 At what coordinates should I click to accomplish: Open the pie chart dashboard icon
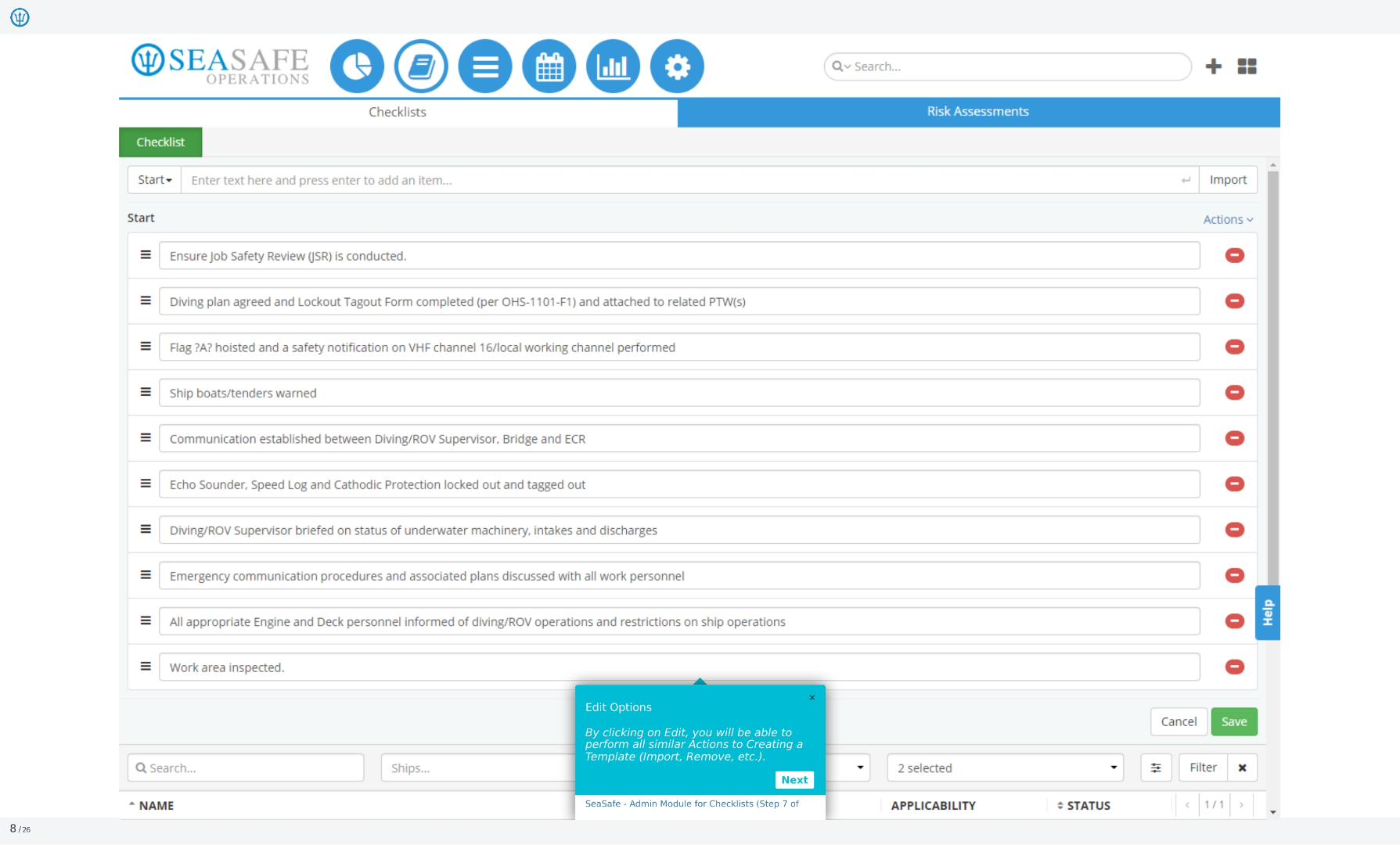tap(357, 67)
